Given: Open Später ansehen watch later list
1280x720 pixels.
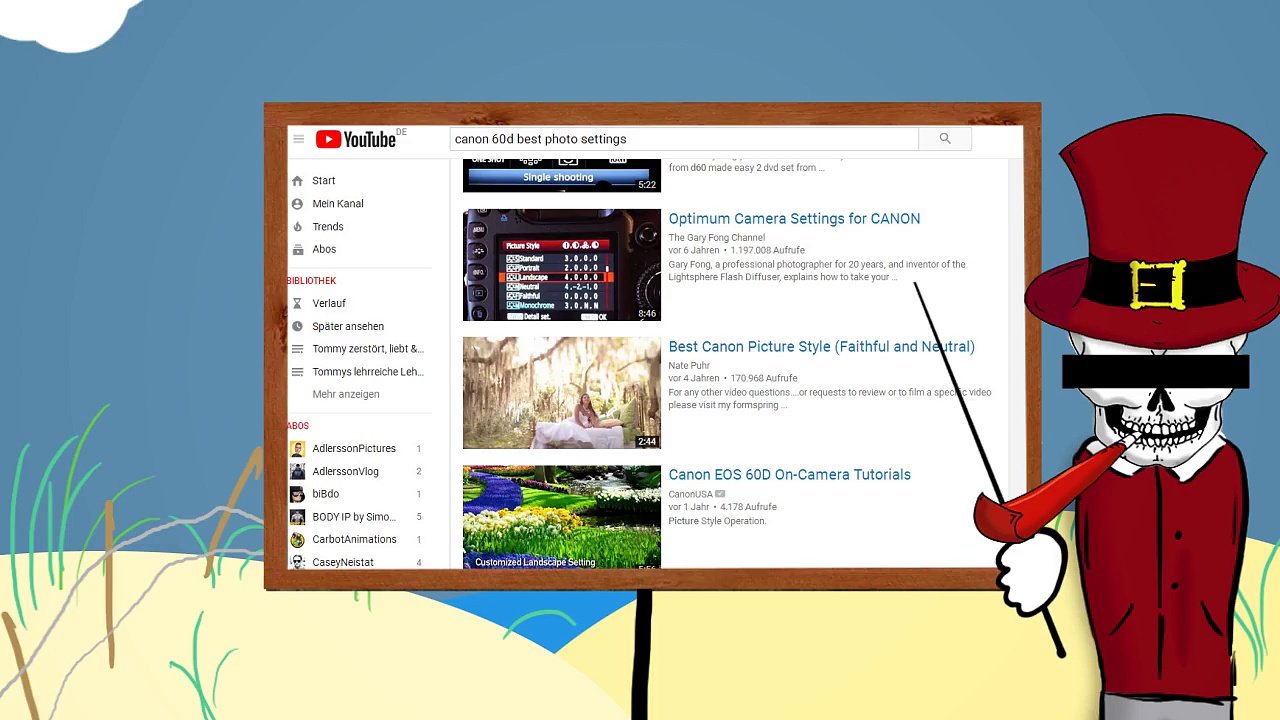Looking at the screenshot, I should 347,326.
